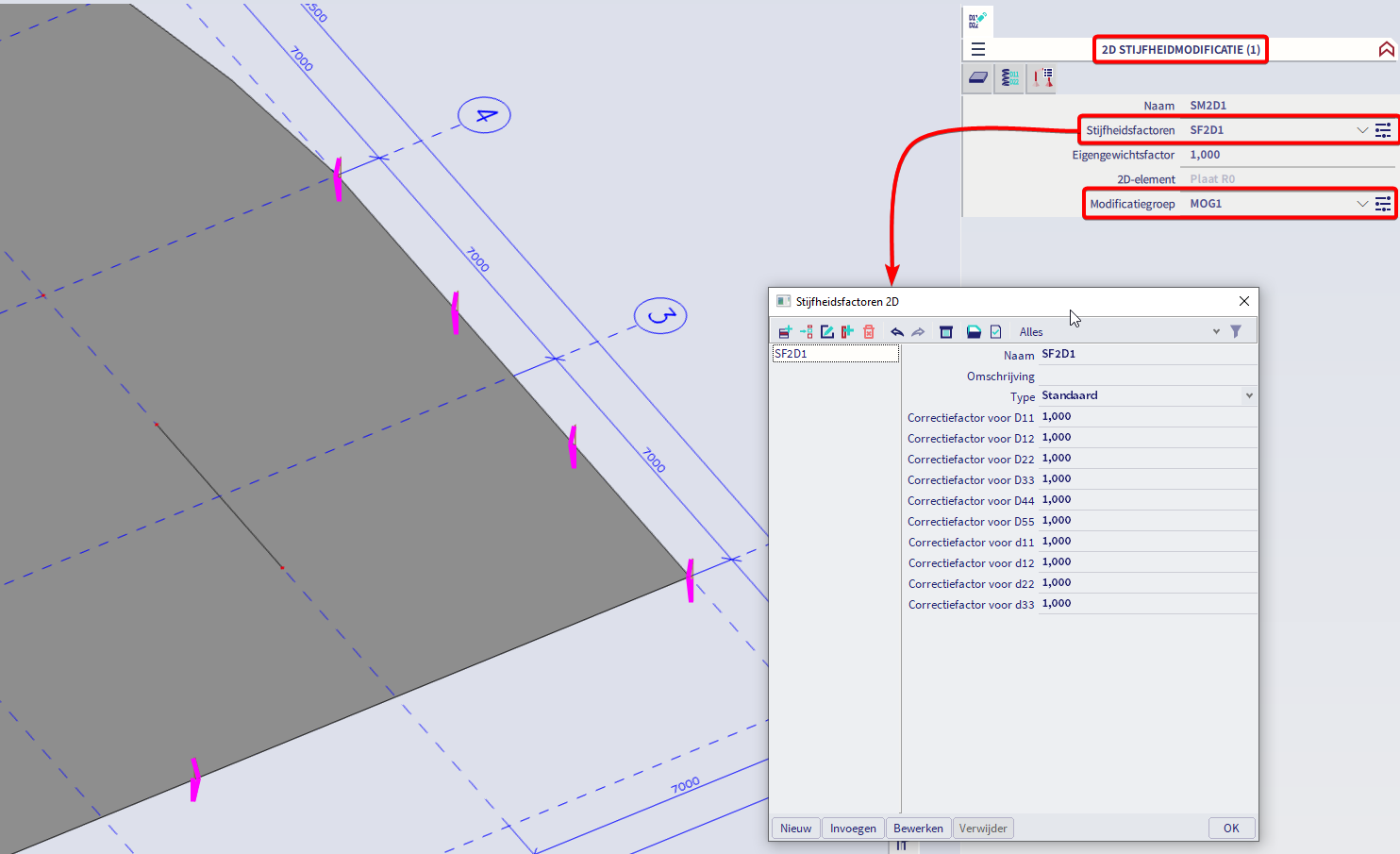Viewport: 1400px width, 854px height.
Task: Click the red home chevron icon top right
Action: click(x=1386, y=48)
